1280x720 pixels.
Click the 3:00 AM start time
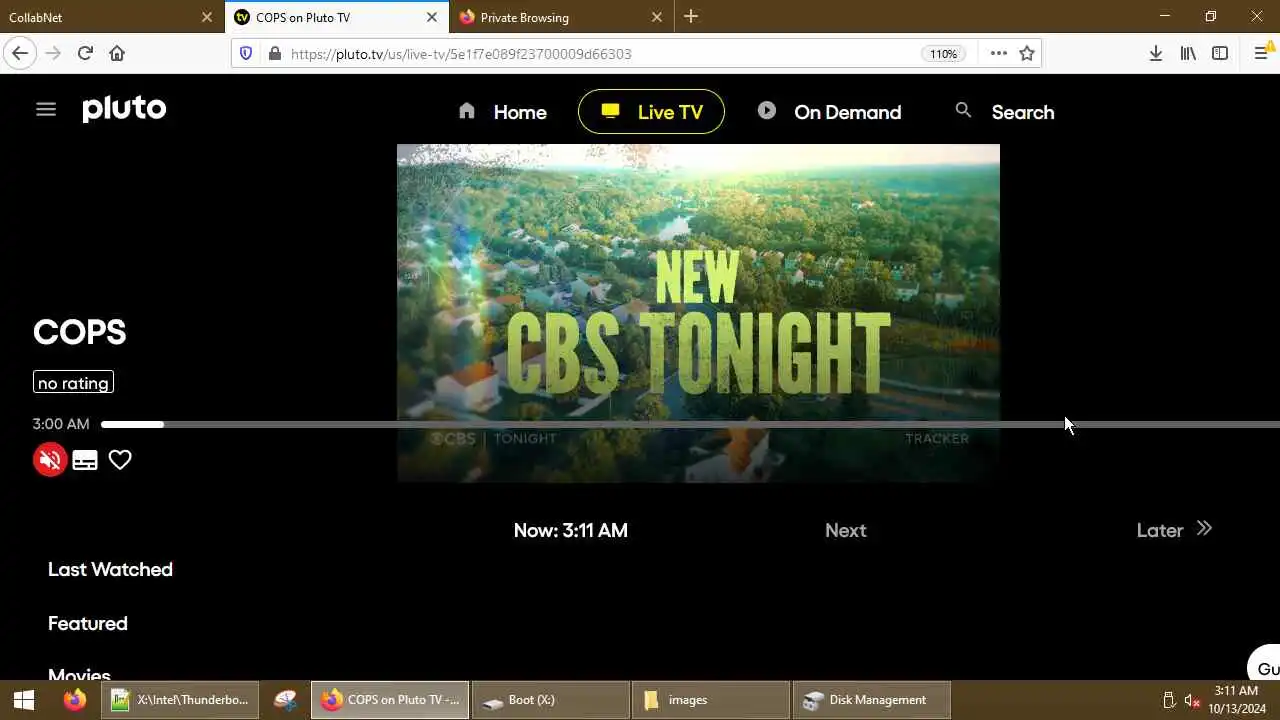(x=61, y=424)
